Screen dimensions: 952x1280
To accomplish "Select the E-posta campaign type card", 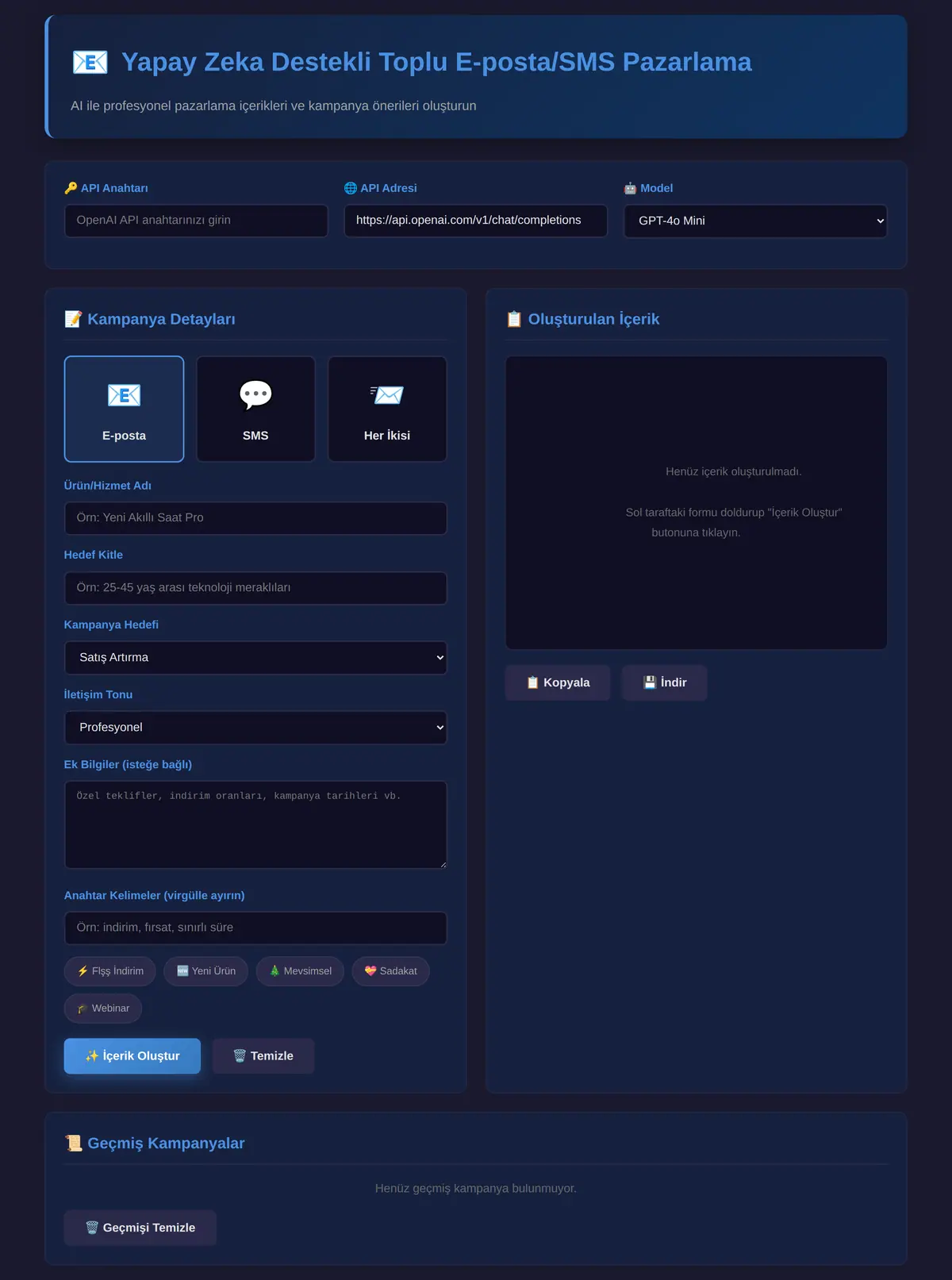I will pyautogui.click(x=124, y=409).
